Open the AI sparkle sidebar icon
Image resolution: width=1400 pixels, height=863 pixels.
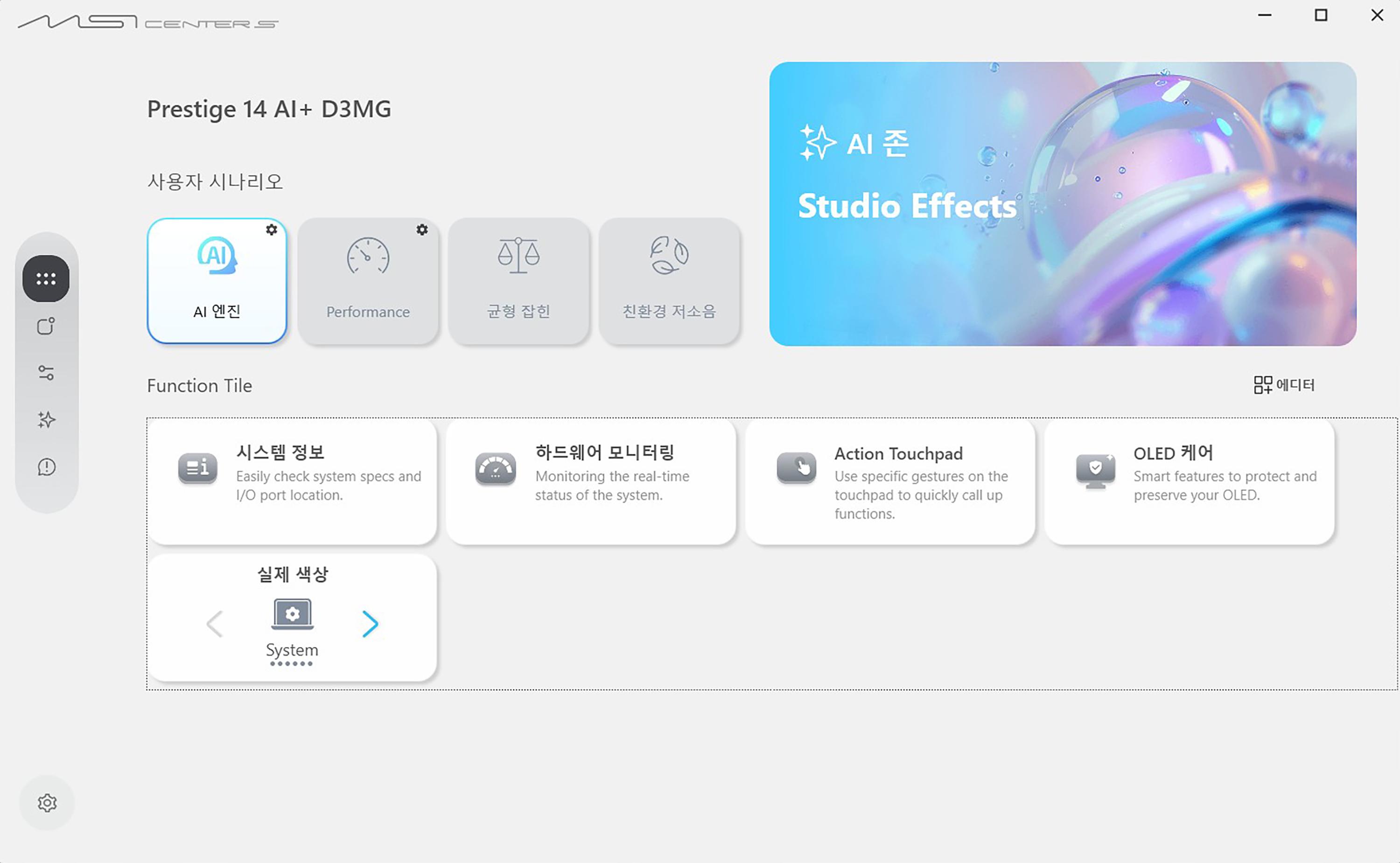[46, 420]
